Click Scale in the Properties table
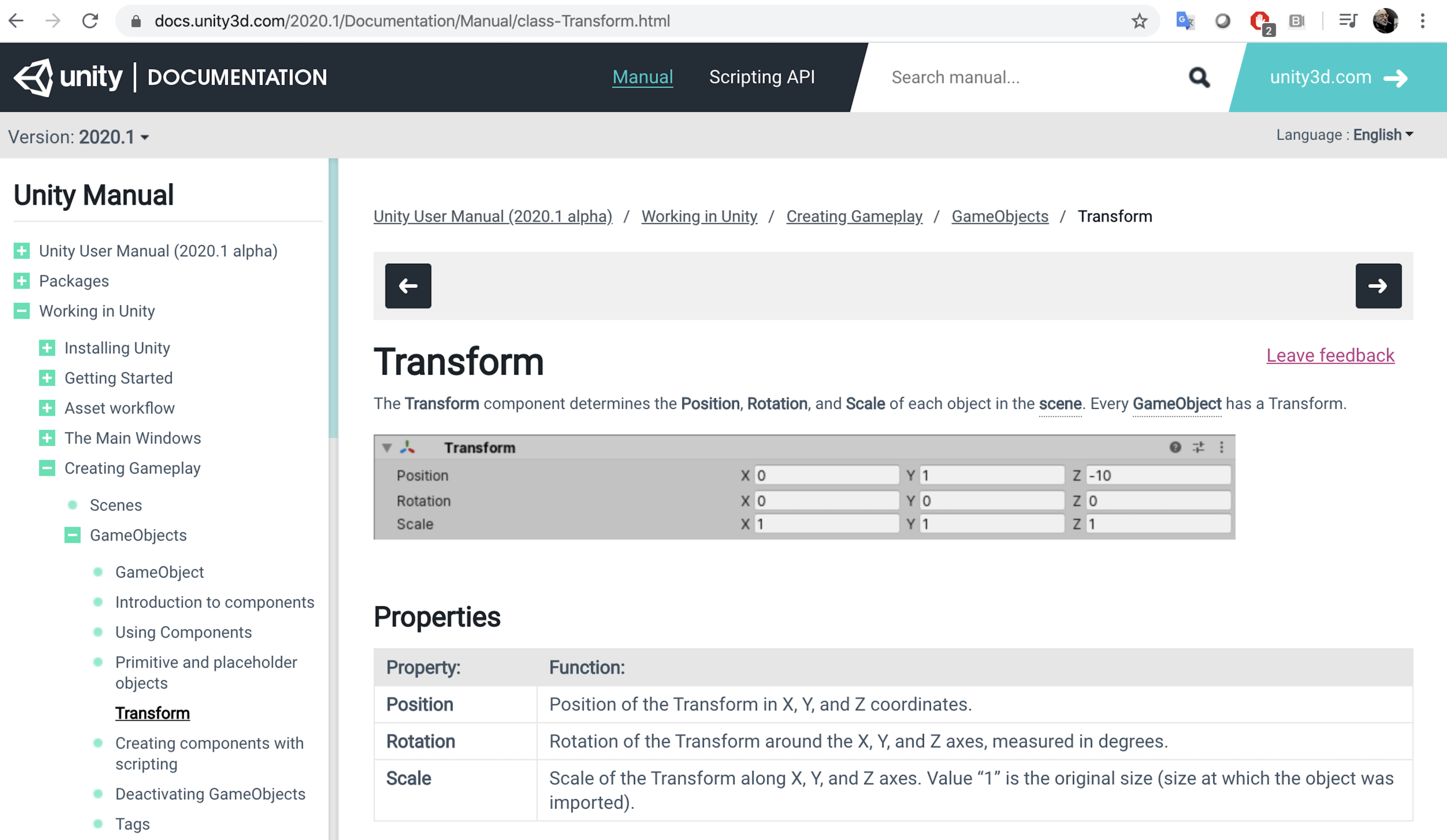This screenshot has width=1447, height=840. point(408,778)
